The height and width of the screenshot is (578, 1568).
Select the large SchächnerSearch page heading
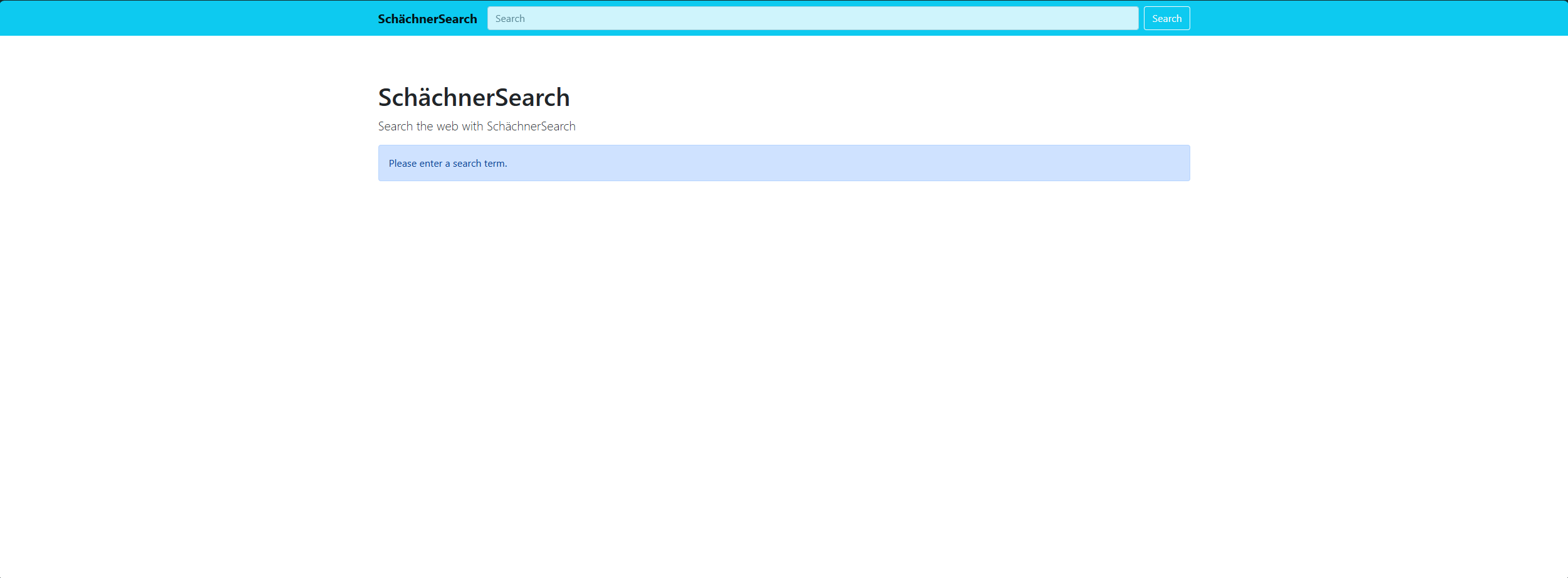[474, 97]
